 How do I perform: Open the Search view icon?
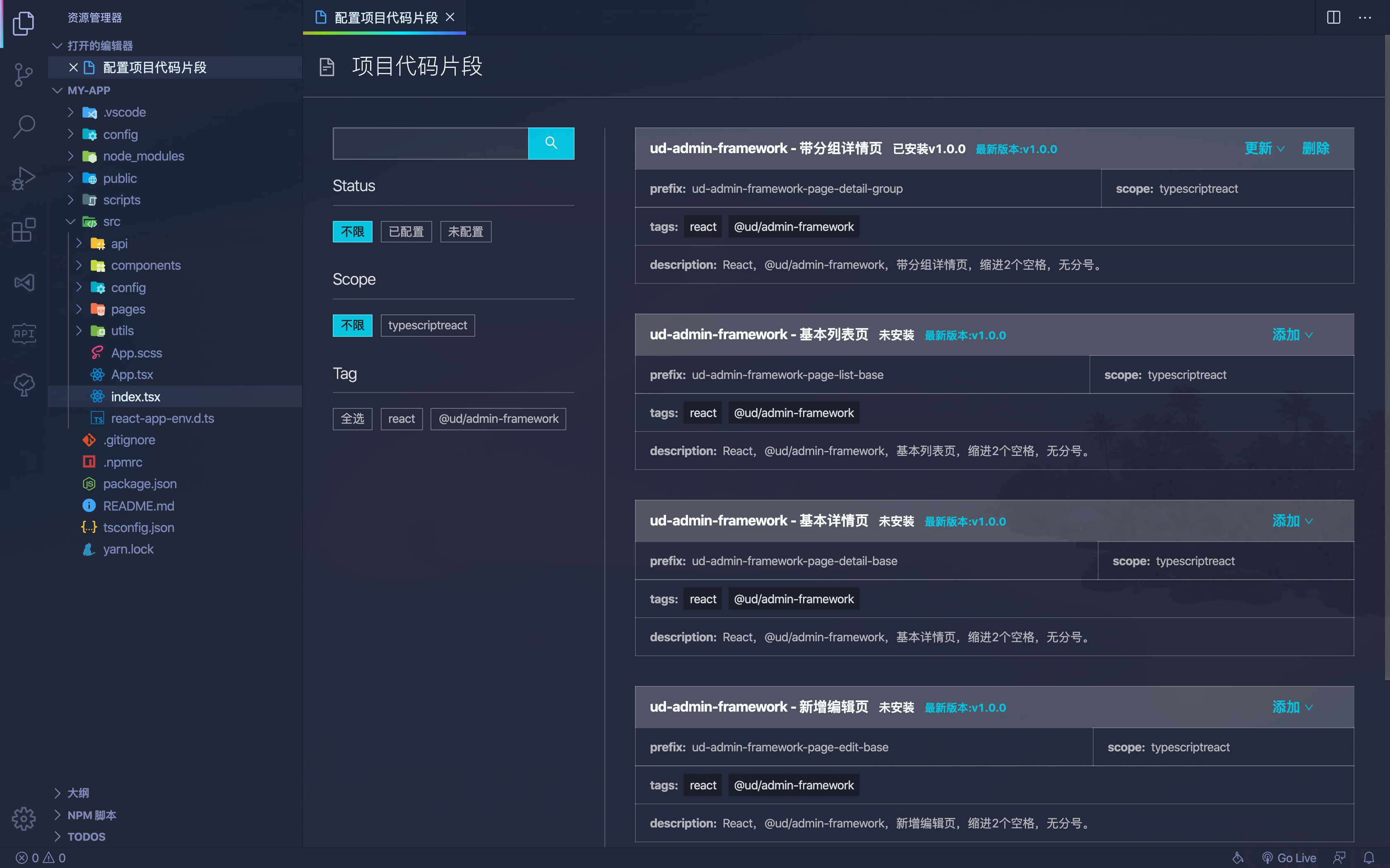pos(24,126)
